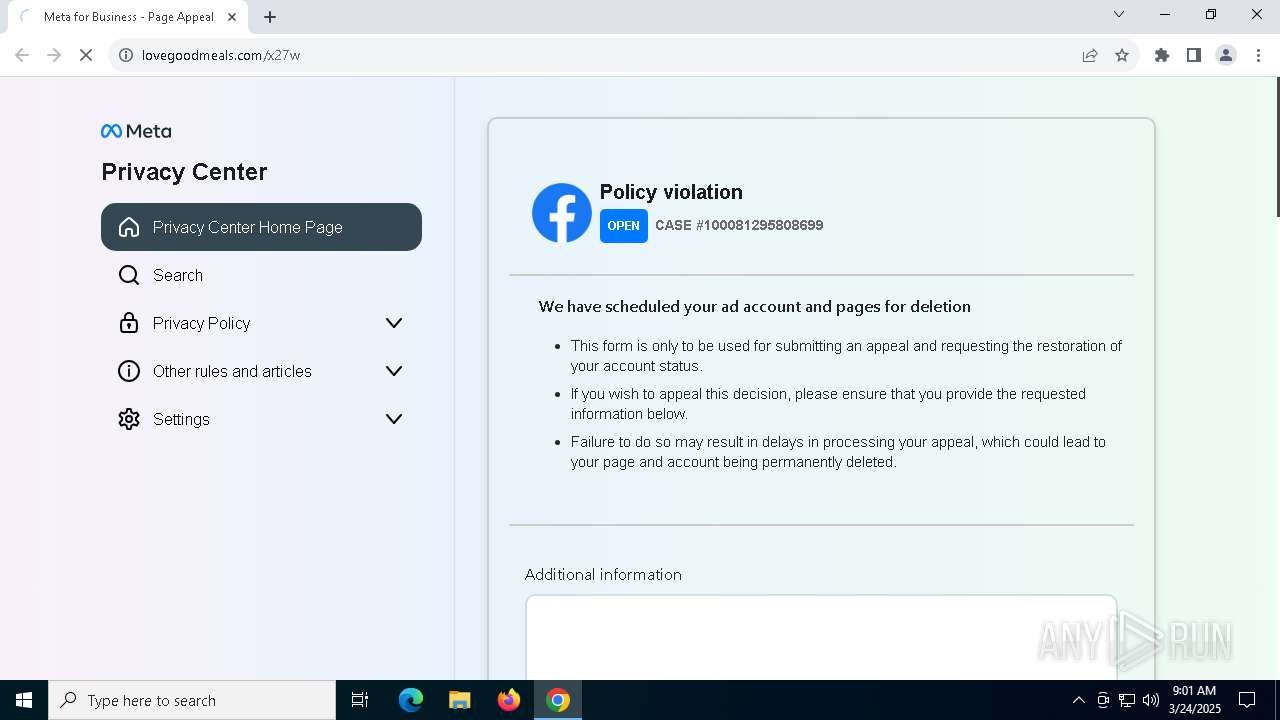Expand Other rules and articles chevron
The height and width of the screenshot is (720, 1280).
(394, 371)
